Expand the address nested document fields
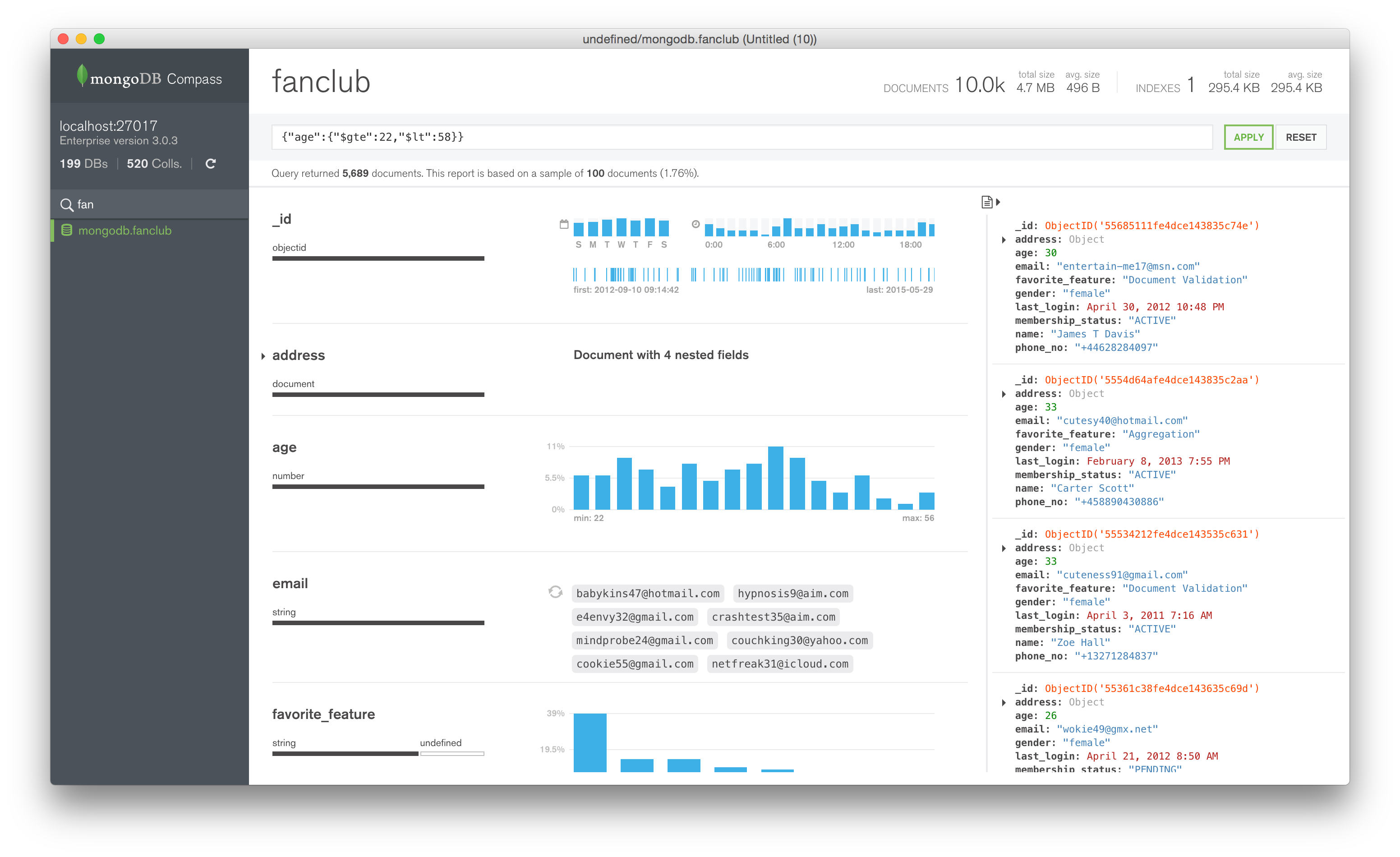This screenshot has width=1400, height=857. click(x=263, y=355)
